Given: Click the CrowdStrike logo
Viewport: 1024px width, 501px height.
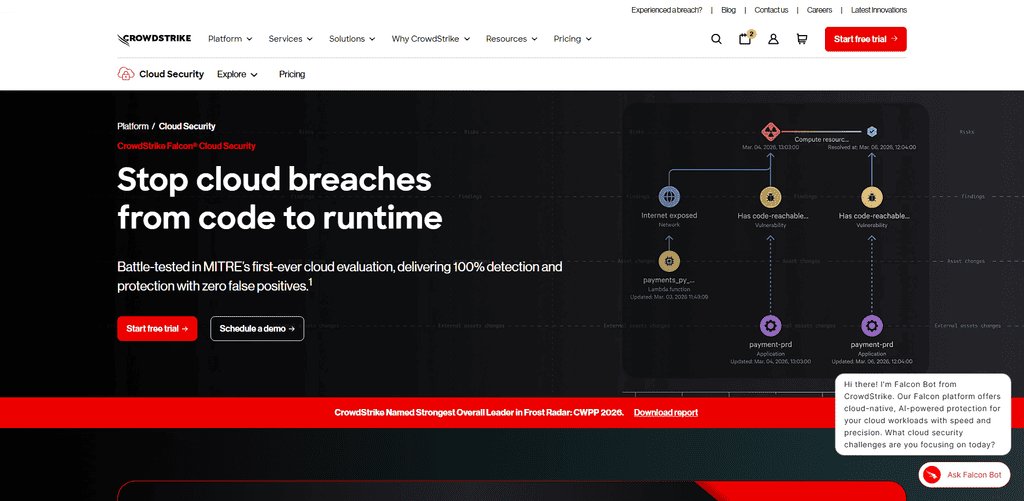Looking at the screenshot, I should pyautogui.click(x=154, y=39).
